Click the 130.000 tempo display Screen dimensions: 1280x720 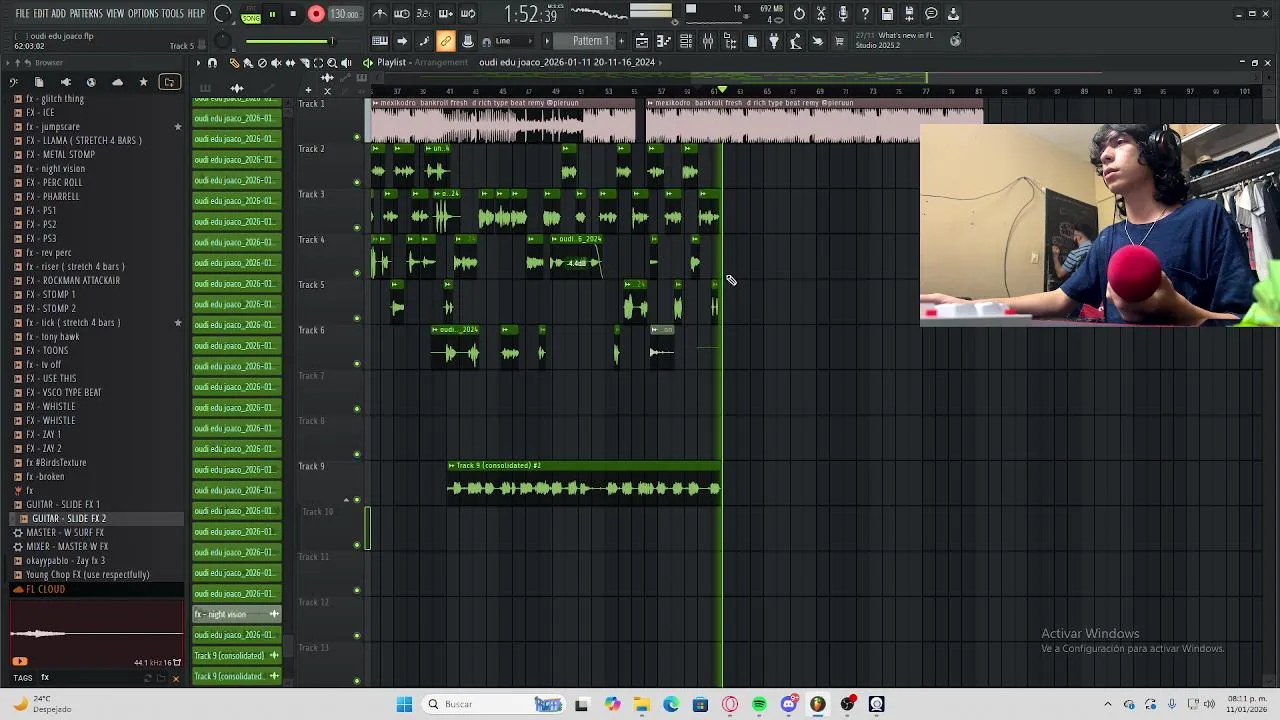[345, 14]
